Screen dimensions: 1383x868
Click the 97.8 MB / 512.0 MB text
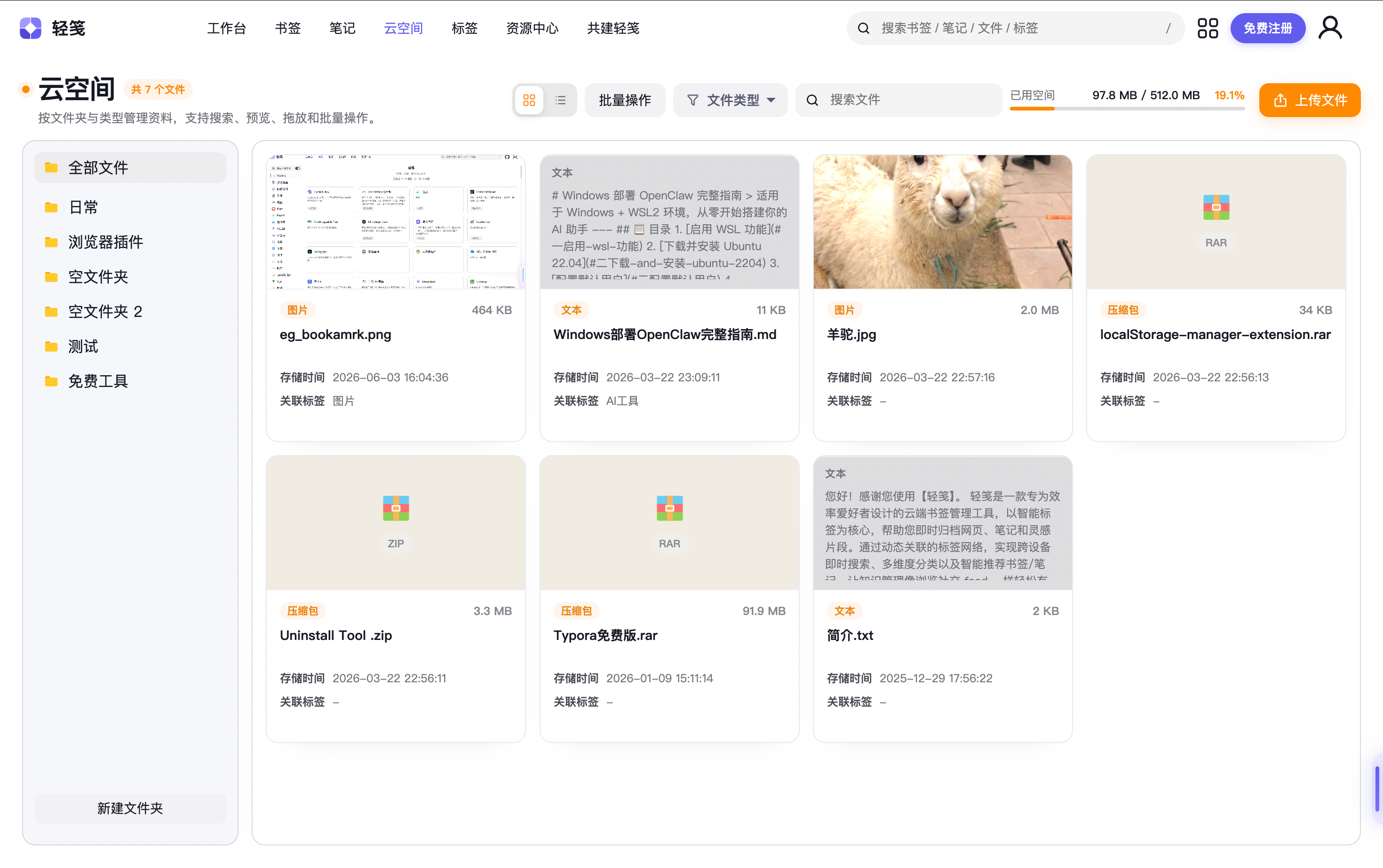pyautogui.click(x=1146, y=95)
